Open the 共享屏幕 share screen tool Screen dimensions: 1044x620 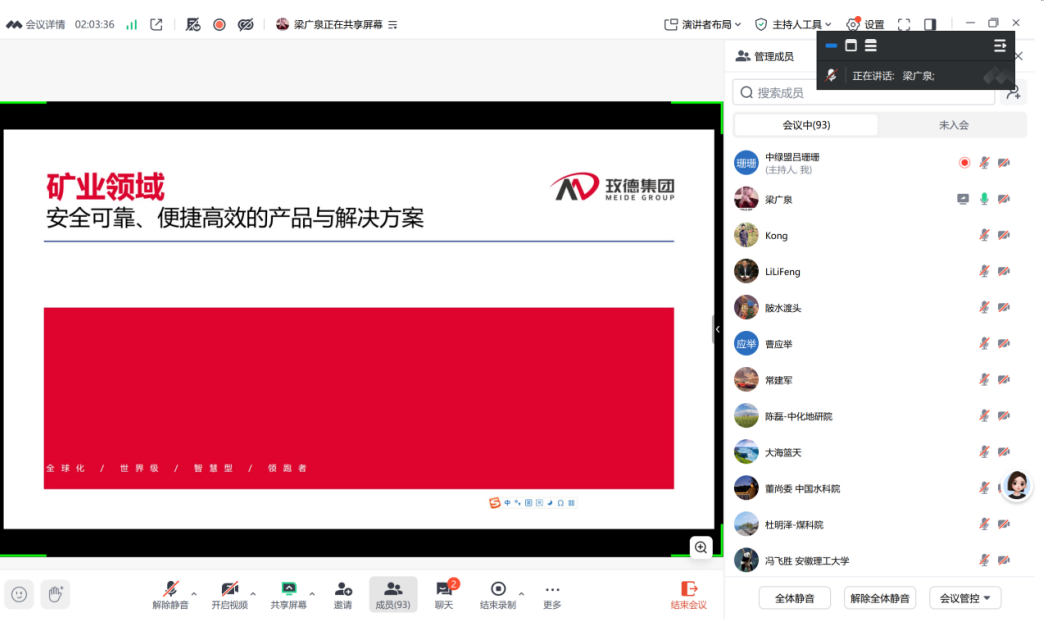tap(288, 589)
